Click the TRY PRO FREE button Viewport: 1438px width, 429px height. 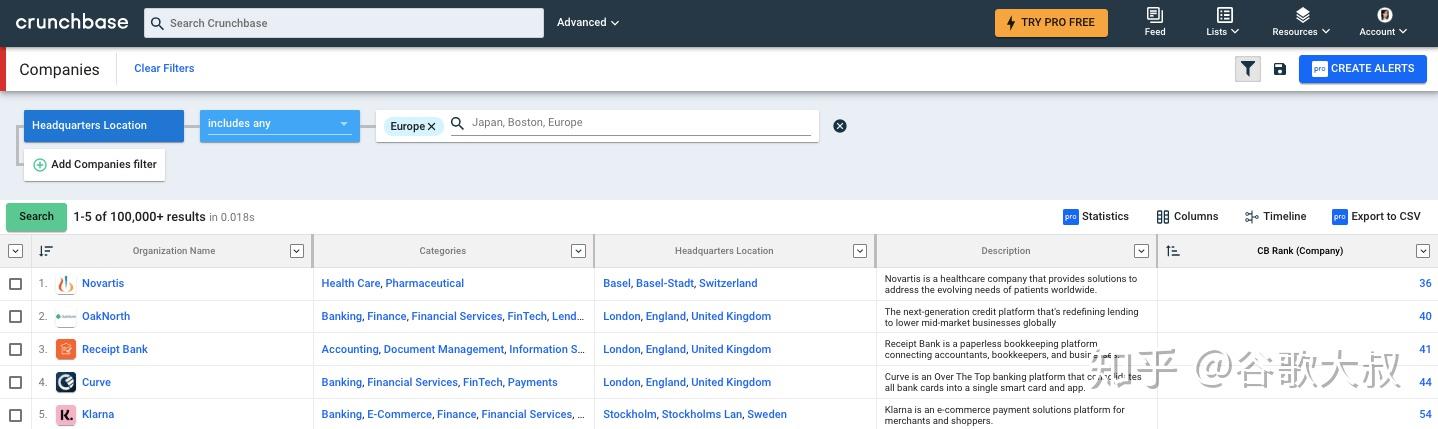tap(1051, 22)
